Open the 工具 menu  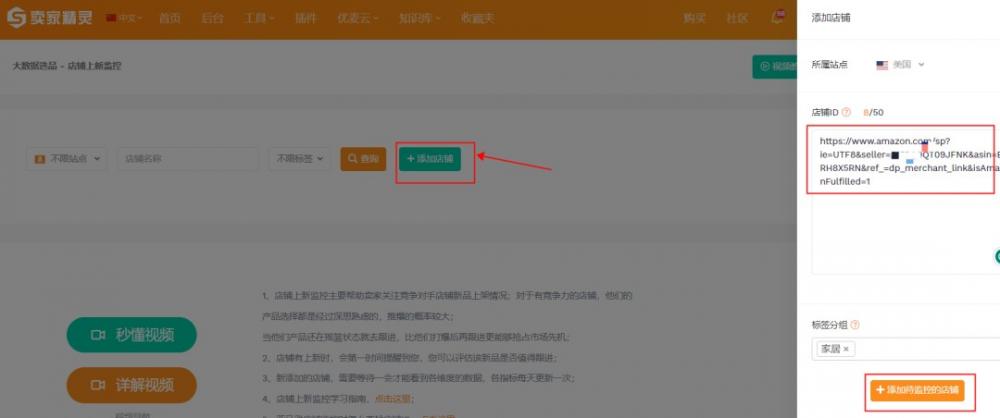[x=260, y=18]
